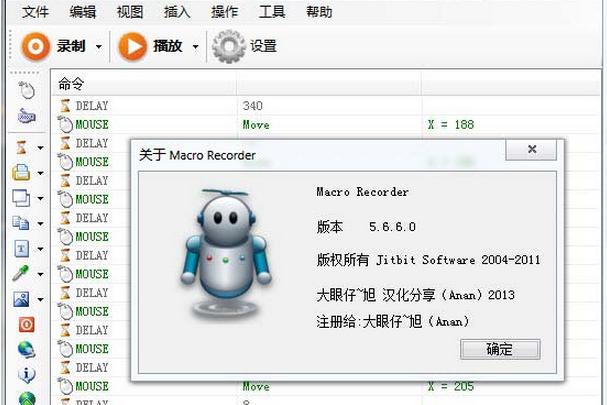Select the MOUSE row with X = 205
This screenshot has width=607, height=405.
[x=326, y=386]
